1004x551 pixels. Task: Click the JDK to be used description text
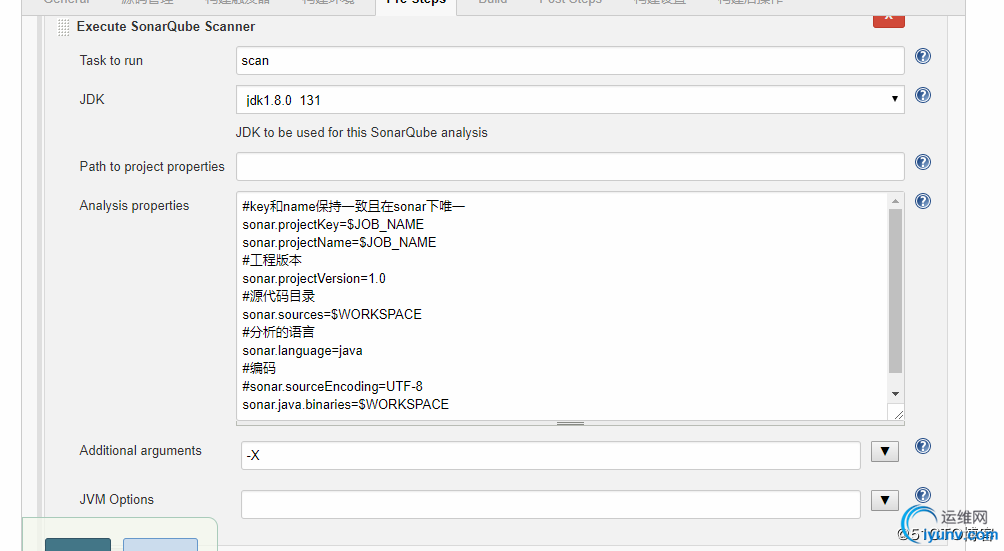point(362,132)
